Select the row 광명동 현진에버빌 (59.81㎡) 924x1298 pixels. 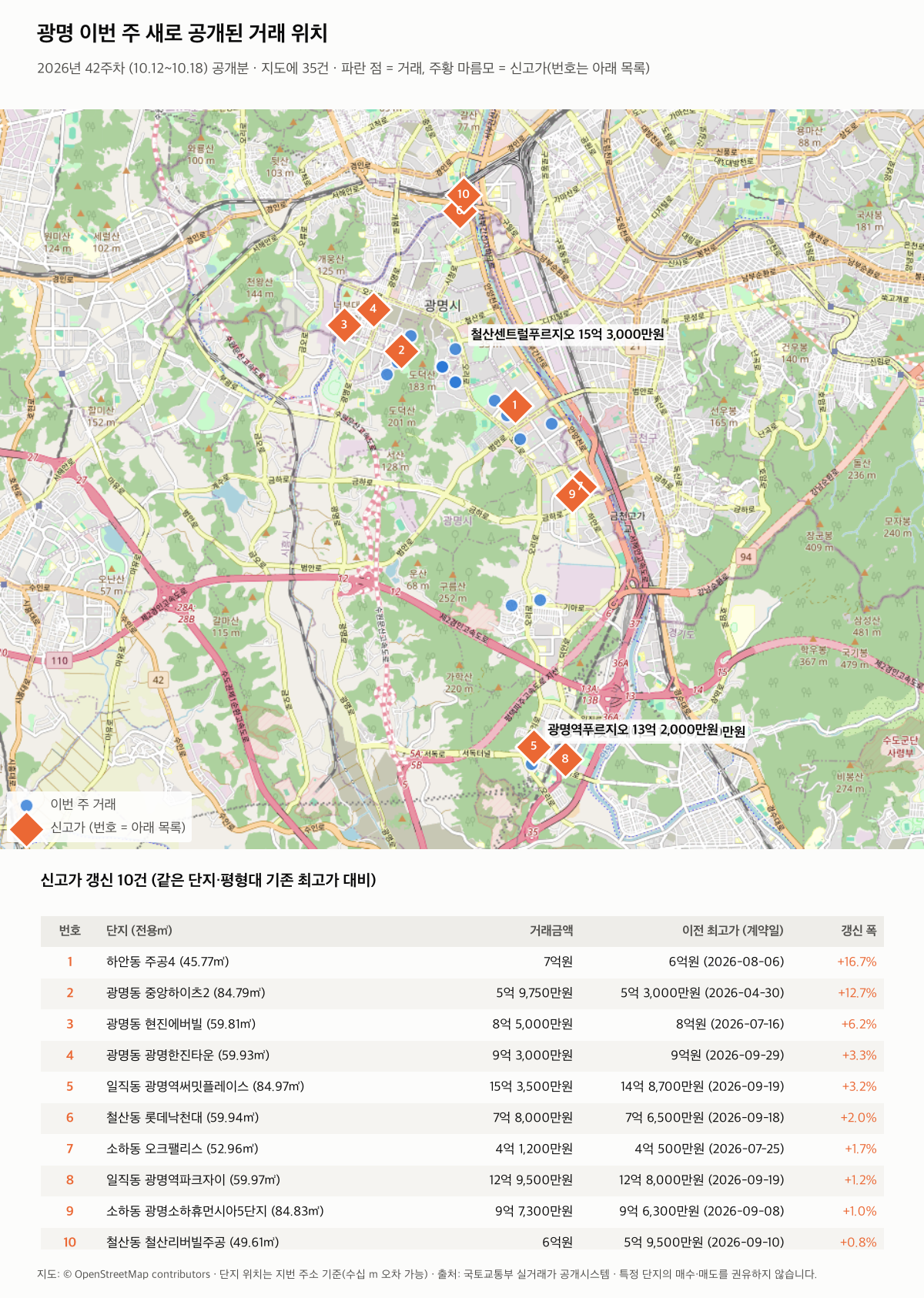[462, 1025]
